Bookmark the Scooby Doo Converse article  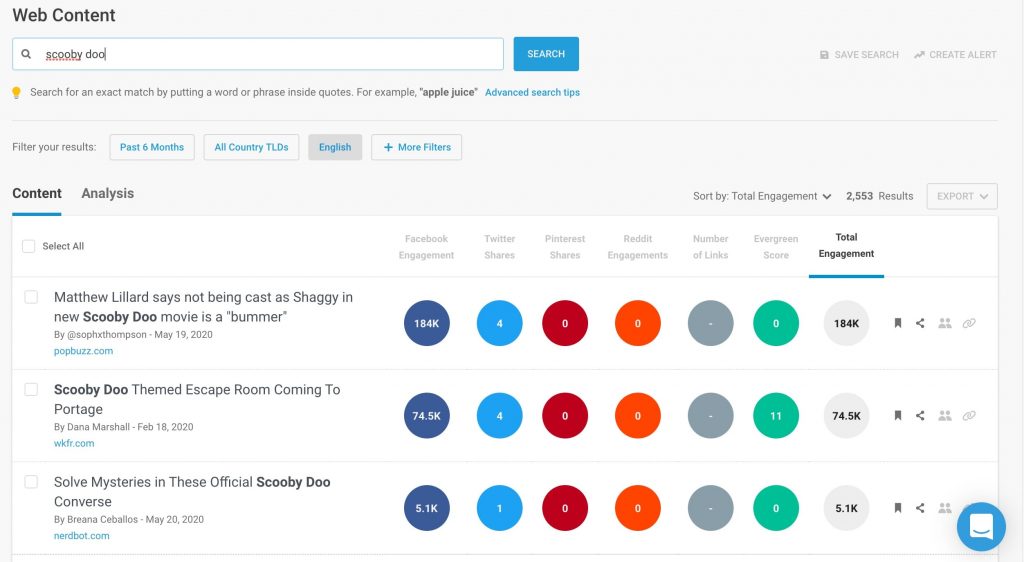coord(898,508)
